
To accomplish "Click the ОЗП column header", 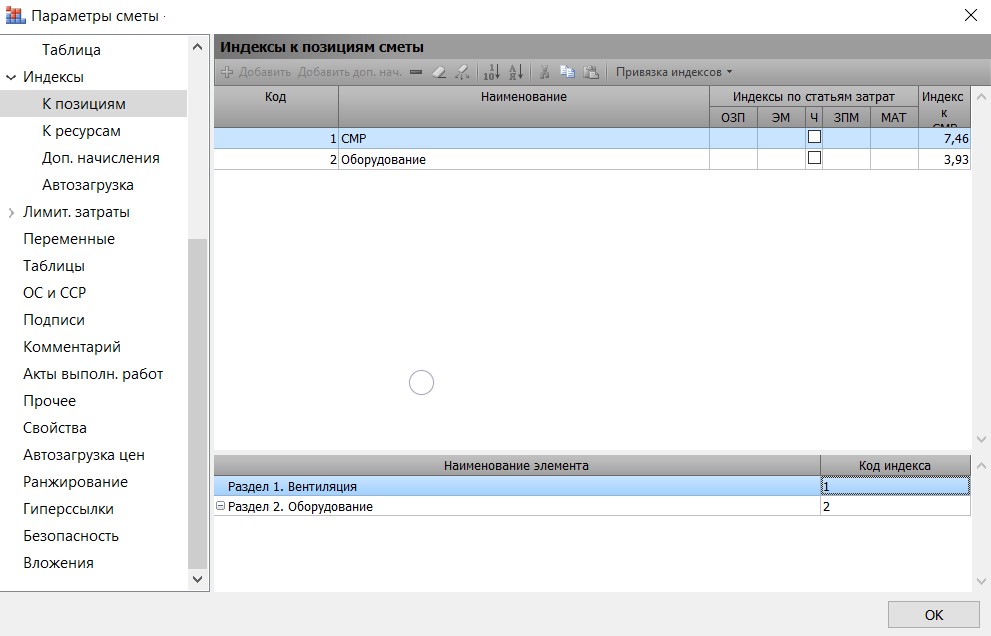I will pyautogui.click(x=733, y=118).
